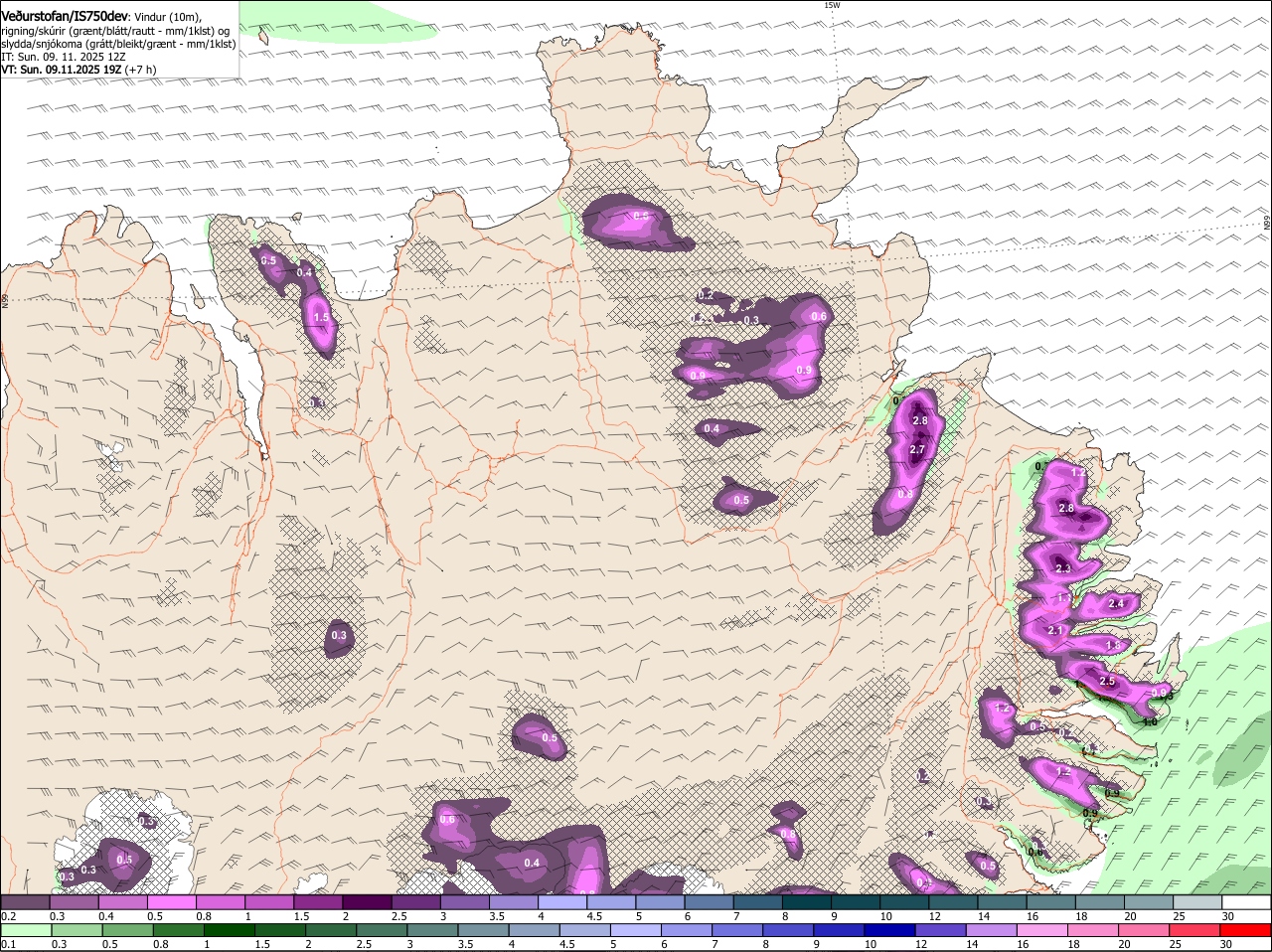The image size is (1272, 952).
Task: Select upper legend swatch between 0.3 and 0.4
Action: (74, 901)
